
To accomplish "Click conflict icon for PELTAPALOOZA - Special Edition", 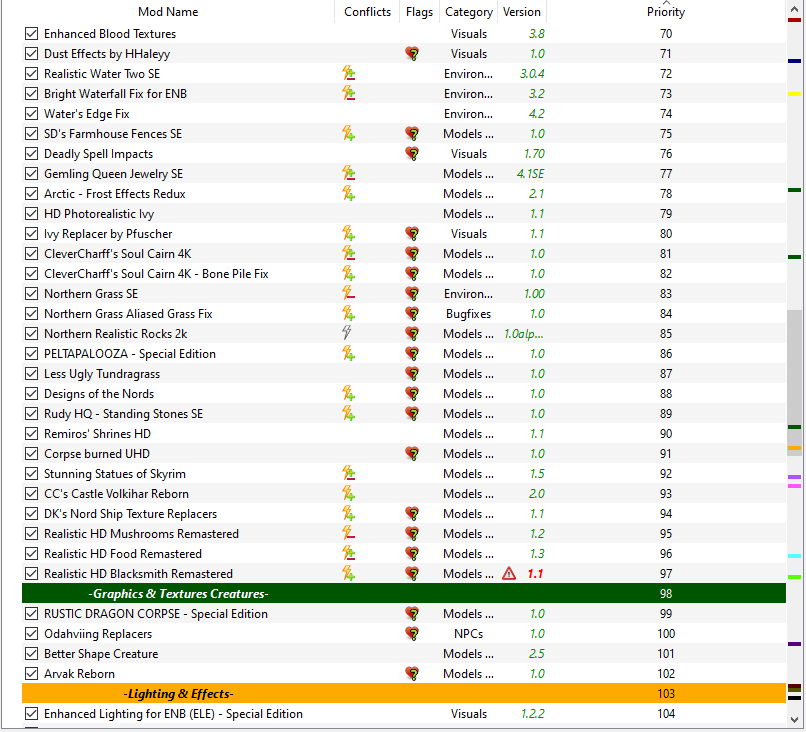I will (x=349, y=354).
